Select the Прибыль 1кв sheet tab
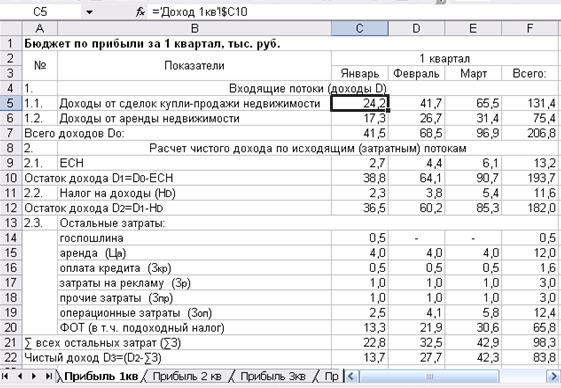This screenshot has height=388, width=561. coord(101,376)
